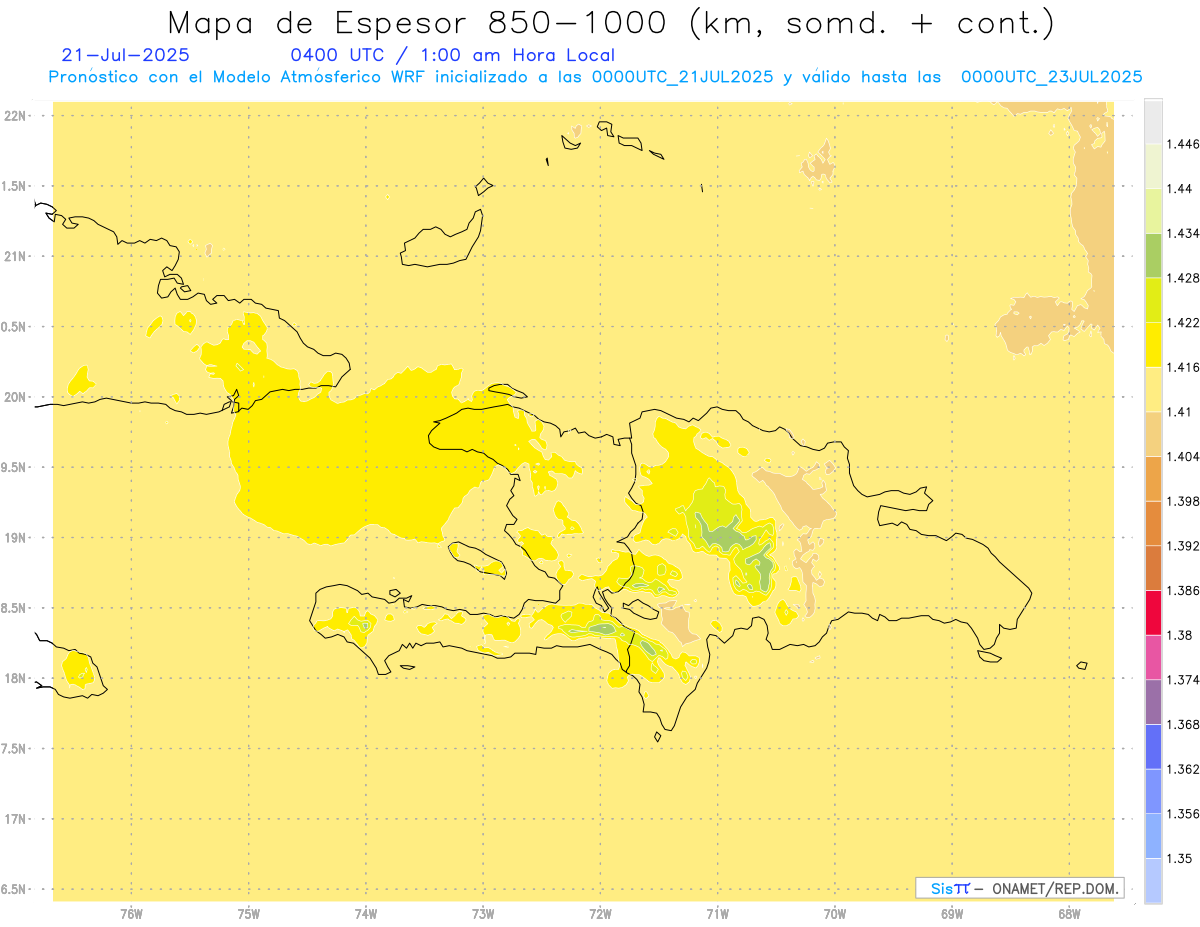Click the 69W longitude label
1200x927 pixels.
(952, 914)
